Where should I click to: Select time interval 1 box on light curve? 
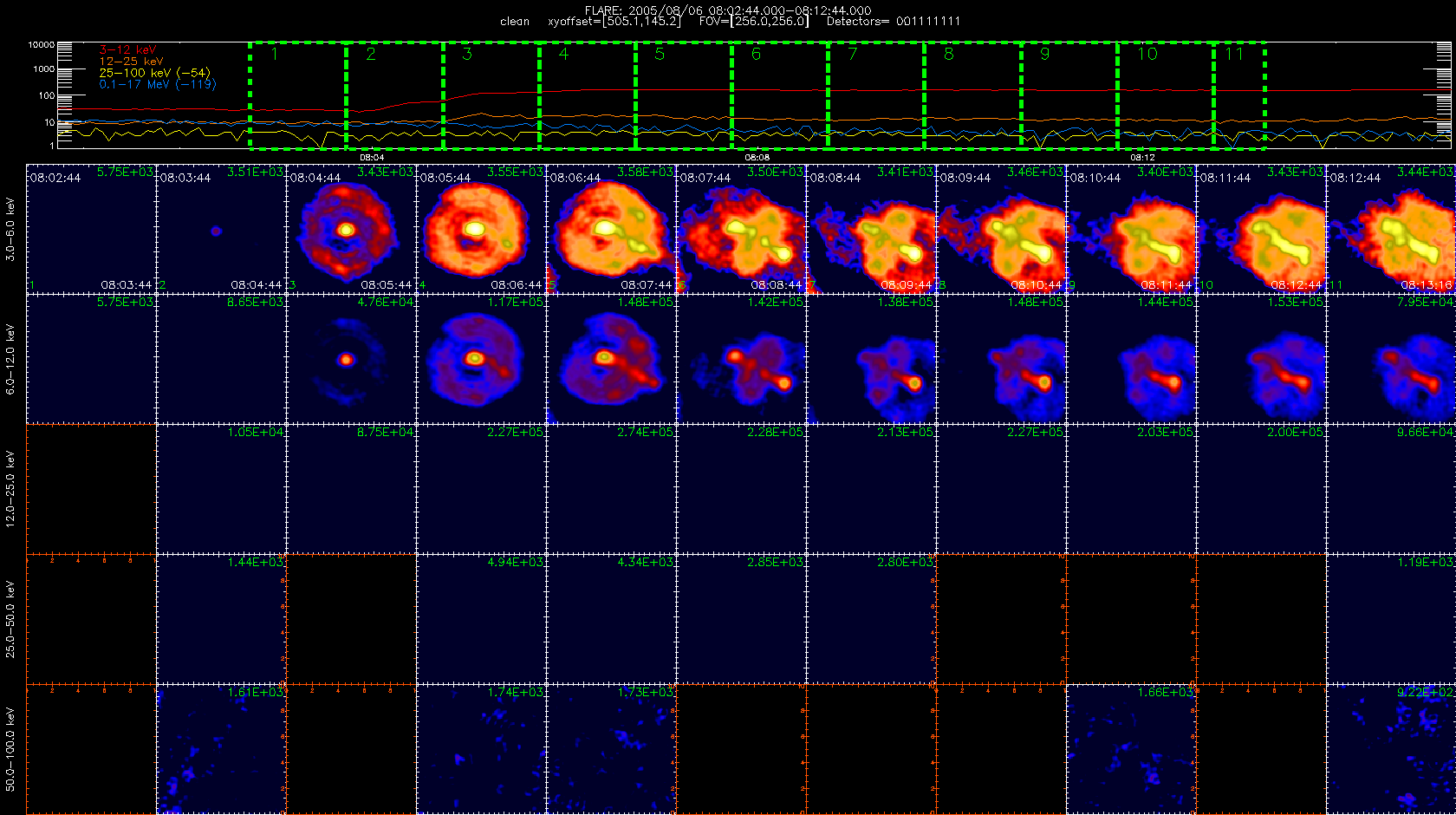click(298, 95)
